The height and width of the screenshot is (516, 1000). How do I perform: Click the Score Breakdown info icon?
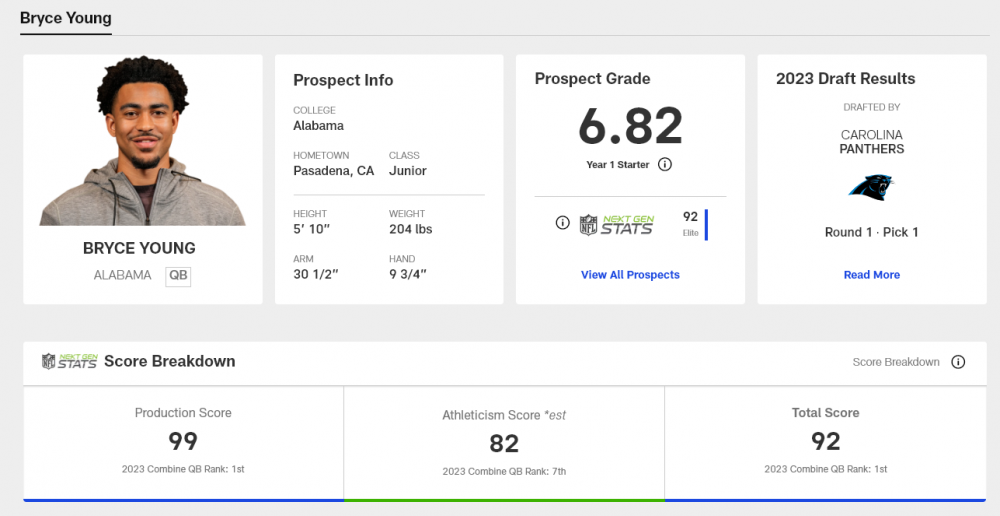958,362
